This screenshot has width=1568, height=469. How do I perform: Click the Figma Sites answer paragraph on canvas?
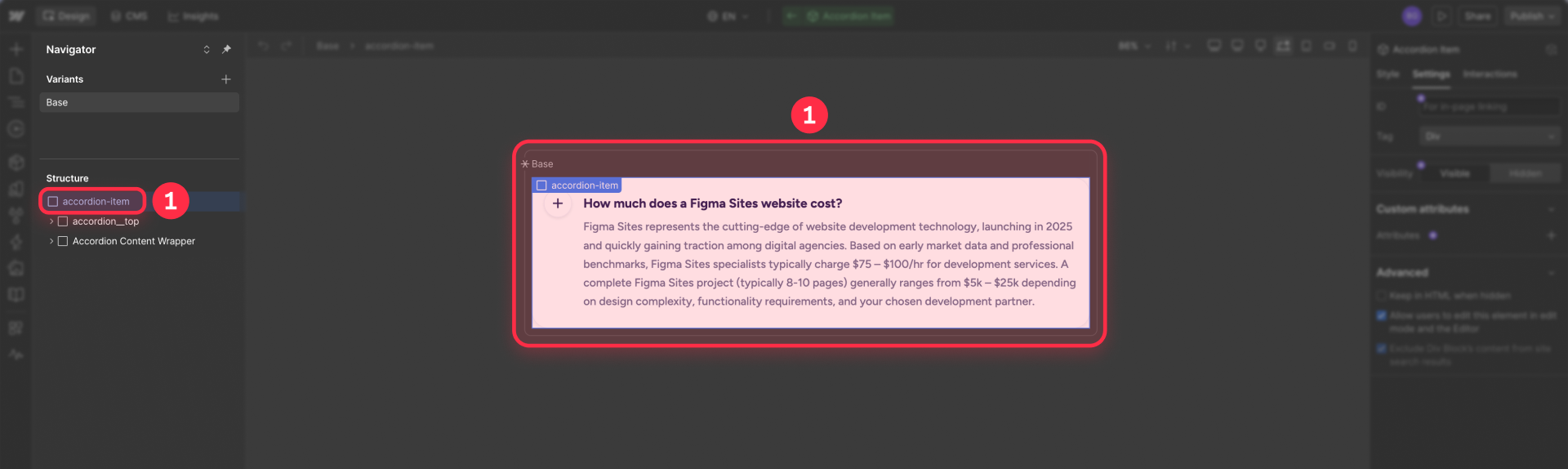pyautogui.click(x=830, y=264)
